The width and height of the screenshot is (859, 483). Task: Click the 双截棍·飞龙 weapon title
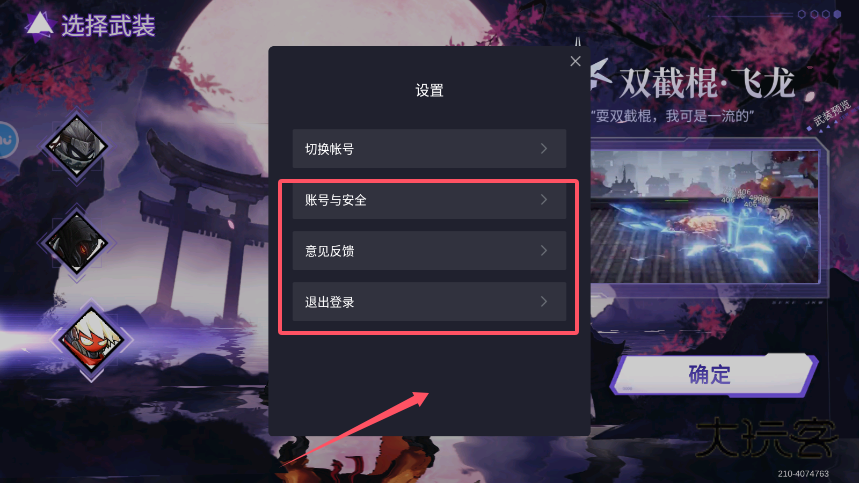coord(707,83)
